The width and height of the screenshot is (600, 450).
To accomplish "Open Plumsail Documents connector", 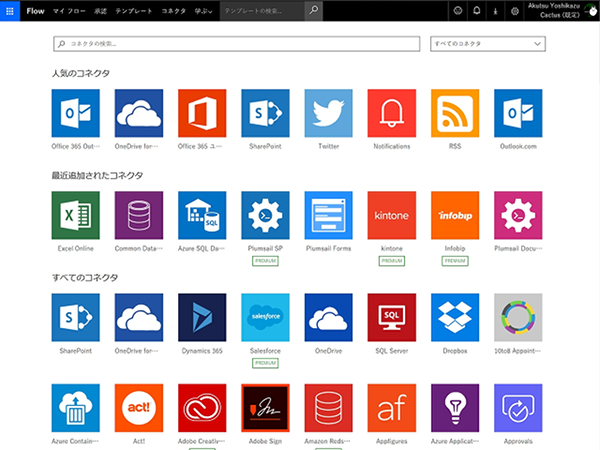I will click(x=518, y=215).
